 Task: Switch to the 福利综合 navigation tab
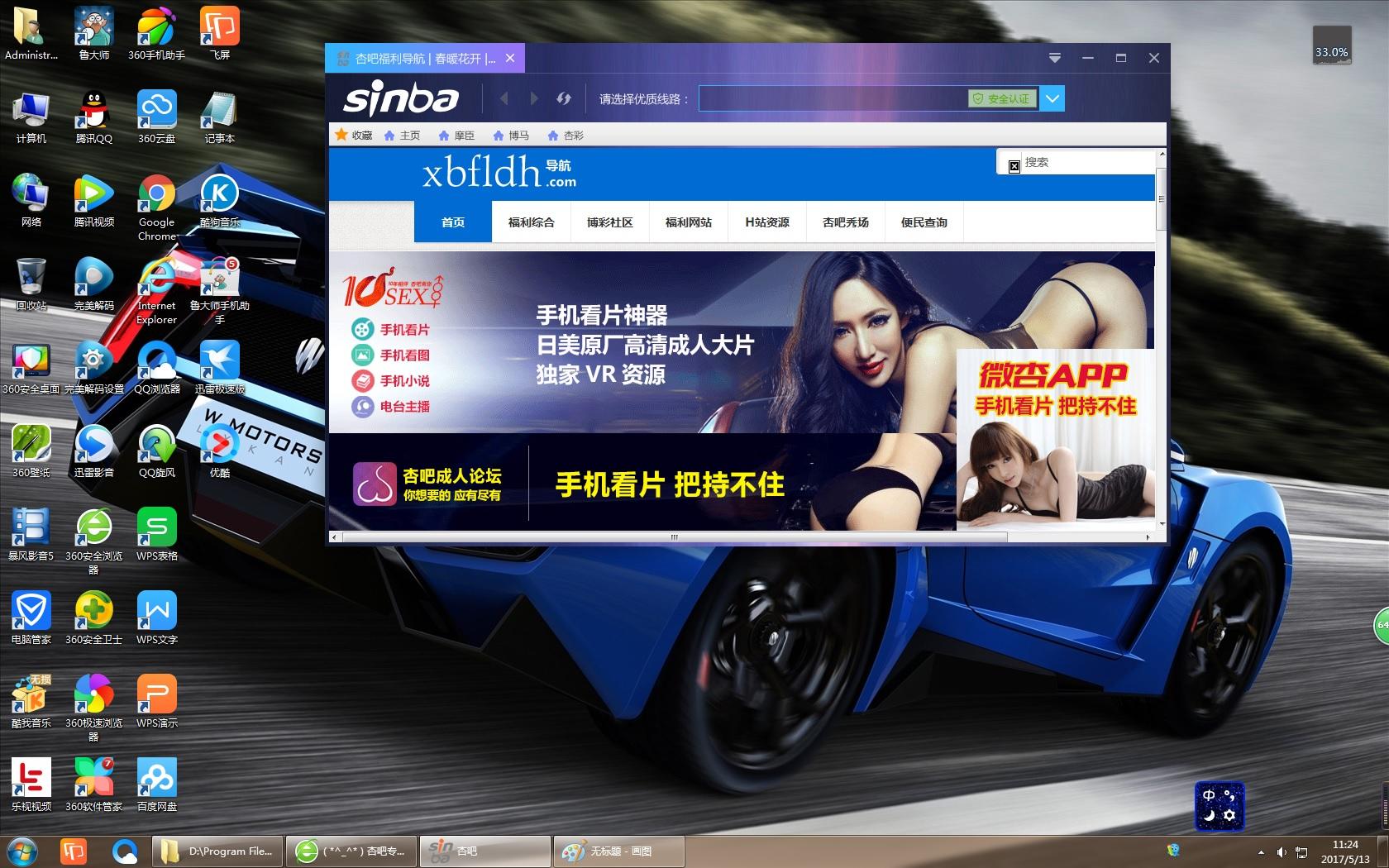[532, 222]
